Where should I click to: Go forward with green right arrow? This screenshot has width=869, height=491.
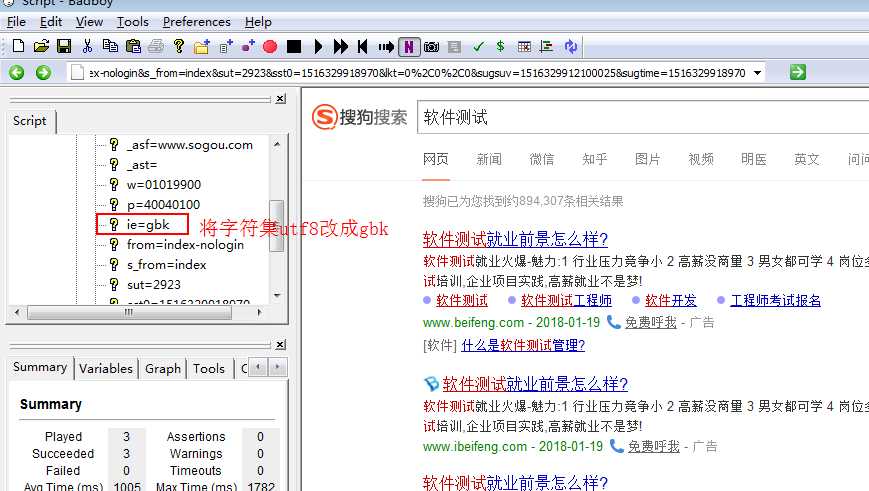pos(43,73)
